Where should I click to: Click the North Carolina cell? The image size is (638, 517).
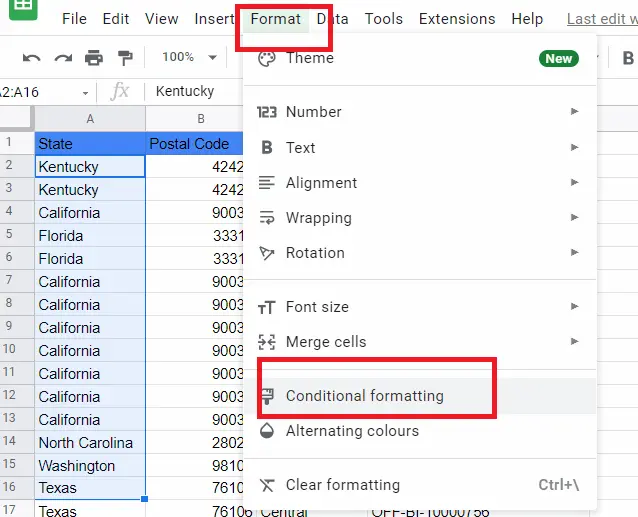(90, 443)
